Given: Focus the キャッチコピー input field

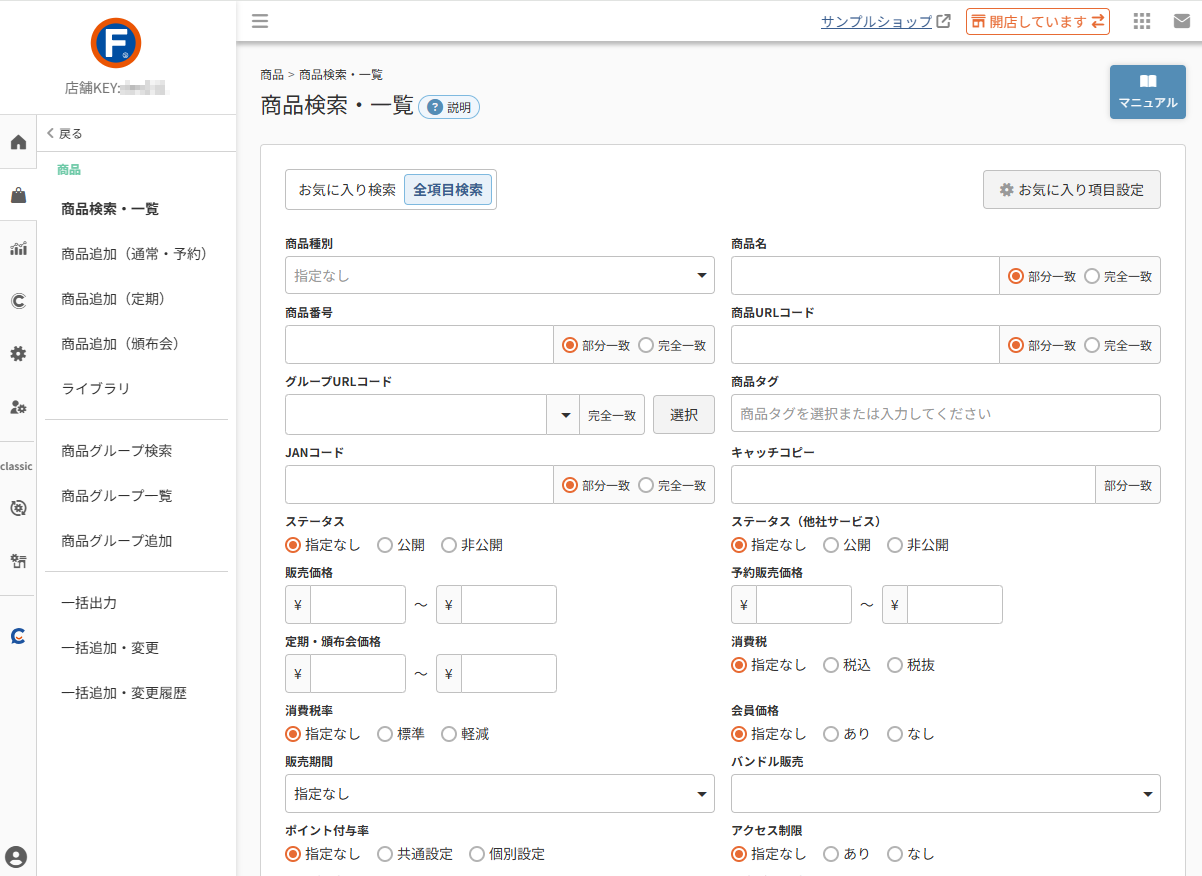Looking at the screenshot, I should (x=913, y=485).
